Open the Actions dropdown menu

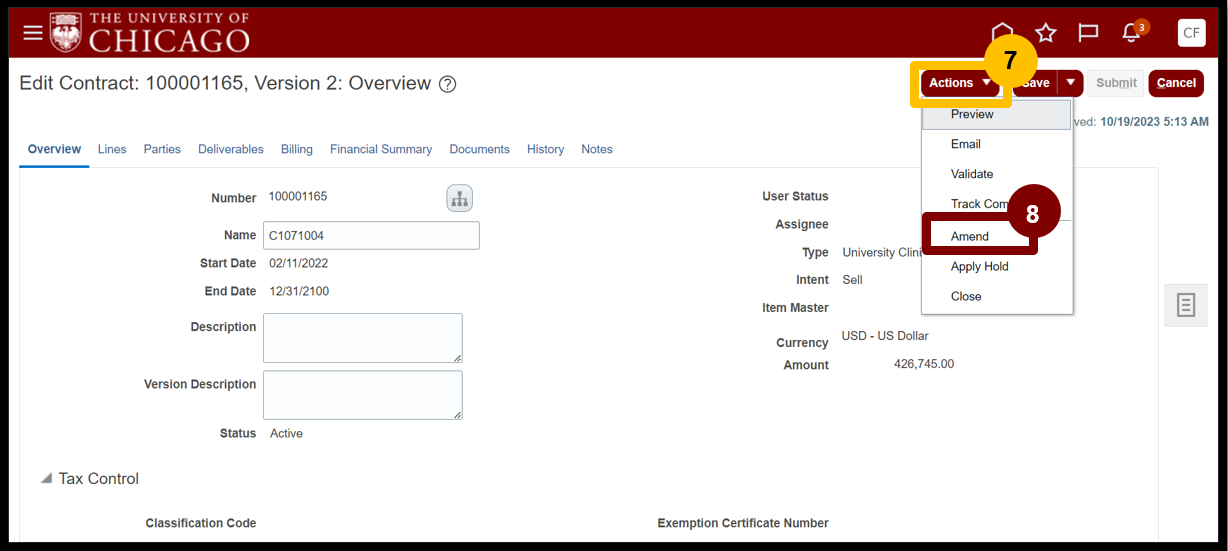coord(959,83)
